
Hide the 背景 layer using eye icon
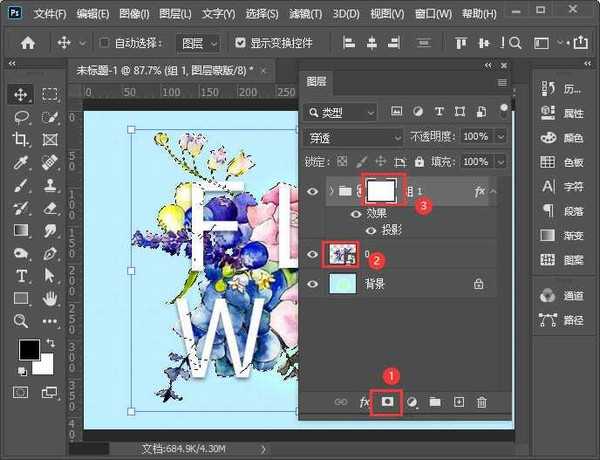313,284
